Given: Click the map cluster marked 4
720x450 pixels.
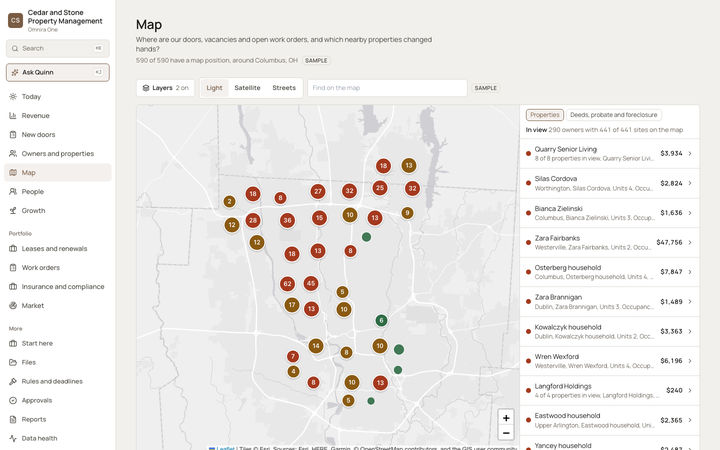Looking at the screenshot, I should point(293,371).
